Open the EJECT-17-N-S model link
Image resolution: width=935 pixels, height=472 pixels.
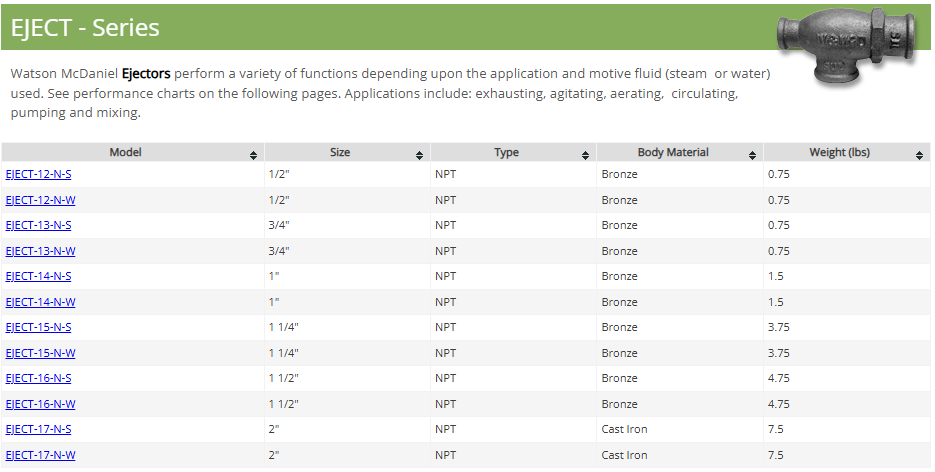(x=38, y=430)
